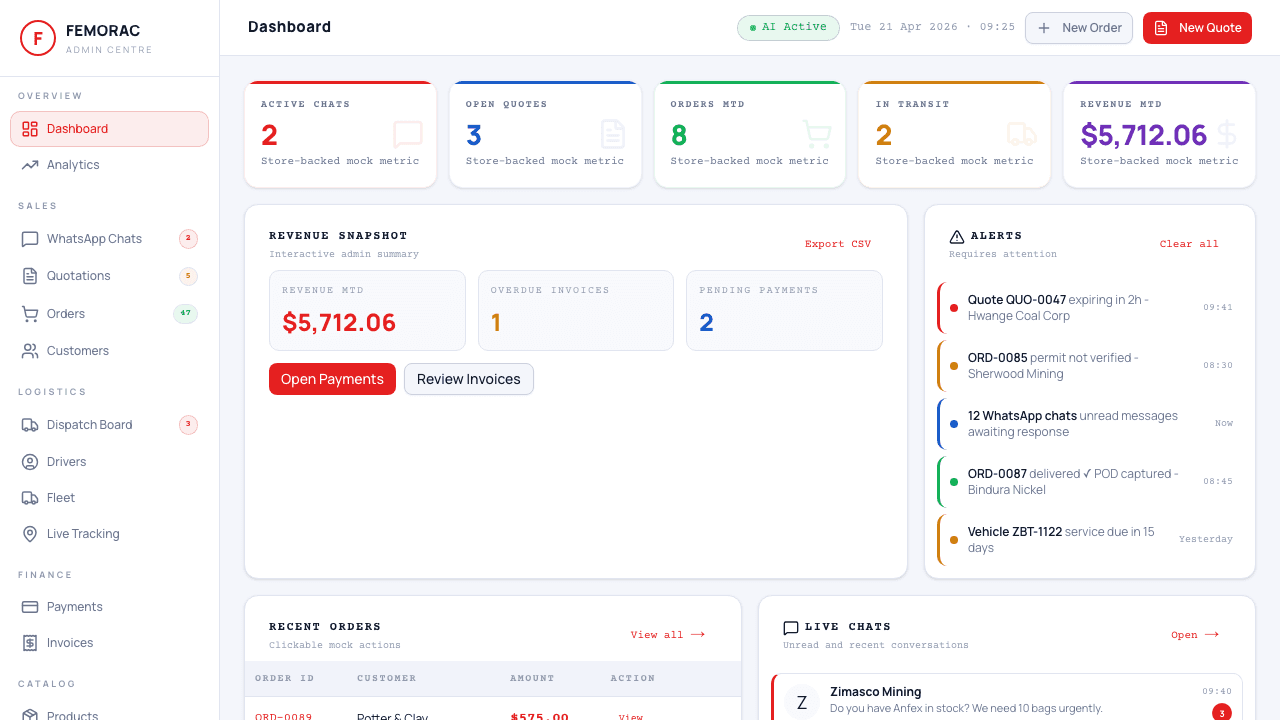Viewport: 1280px width, 720px height.
Task: Click the FEMORAC logo circle
Action: tap(38, 38)
